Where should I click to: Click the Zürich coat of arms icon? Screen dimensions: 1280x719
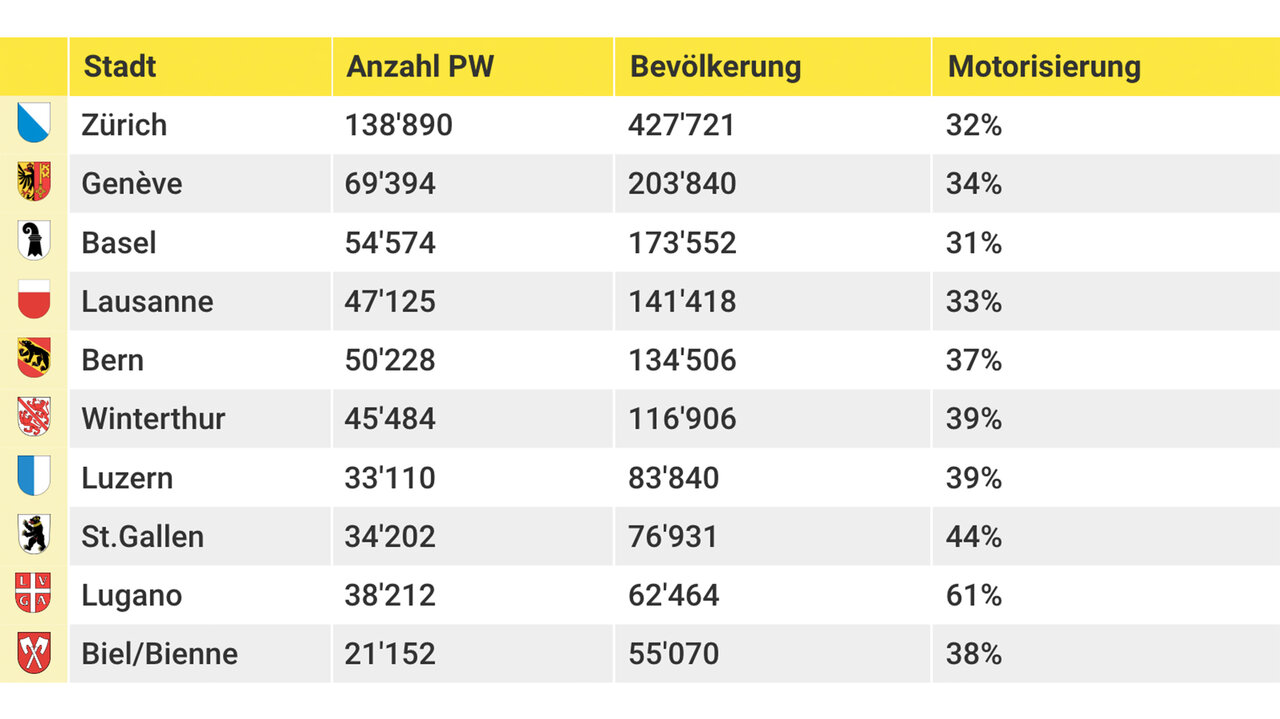[33, 124]
